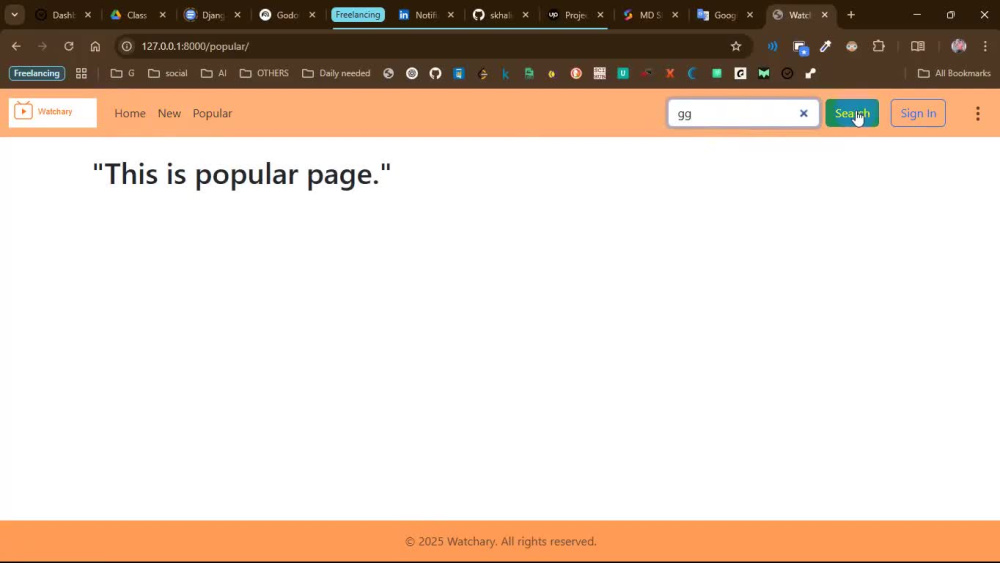This screenshot has height=563, width=1000.
Task: Click the blue sound-wave extension icon
Action: coord(772,46)
